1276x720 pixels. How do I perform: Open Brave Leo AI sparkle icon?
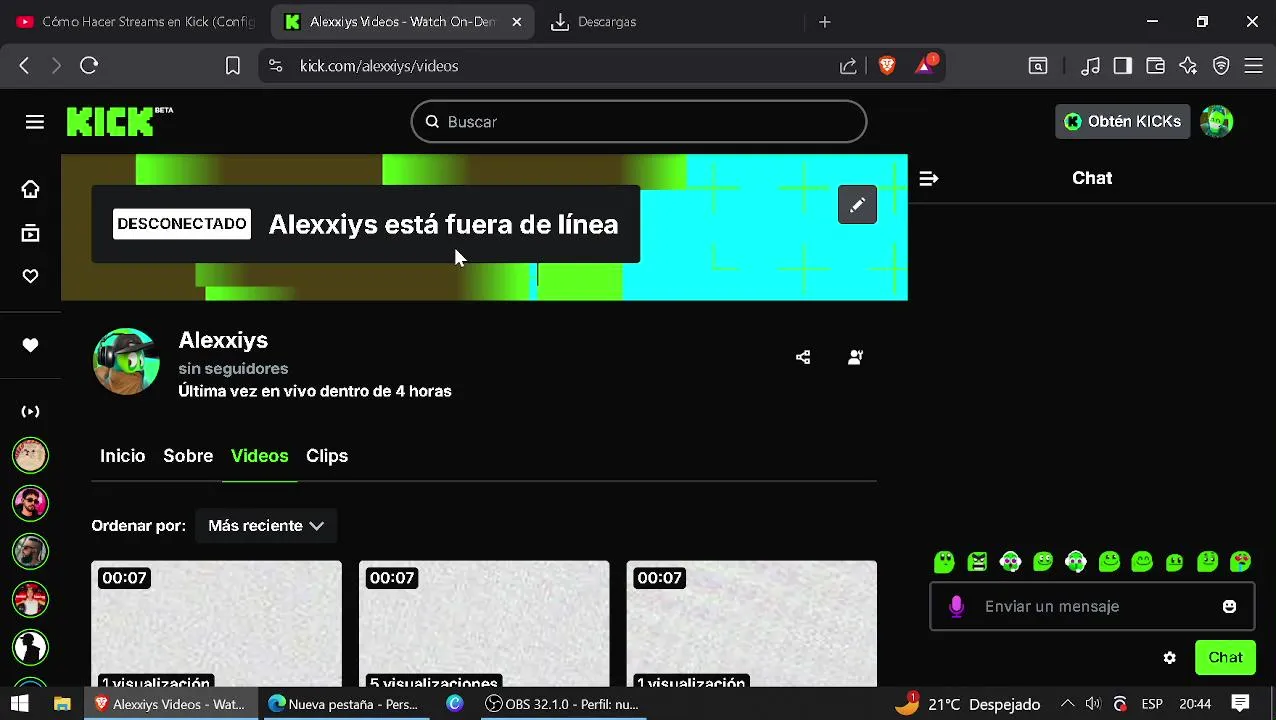pos(1188,66)
